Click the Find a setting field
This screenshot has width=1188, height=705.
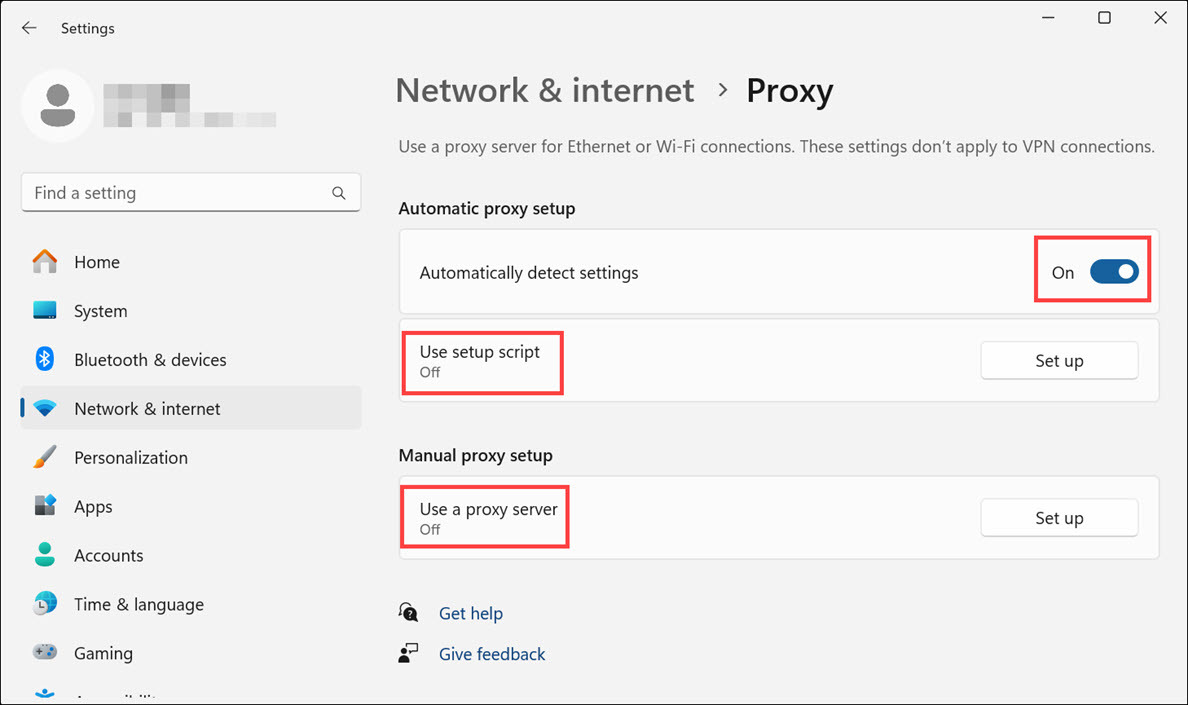coord(175,193)
